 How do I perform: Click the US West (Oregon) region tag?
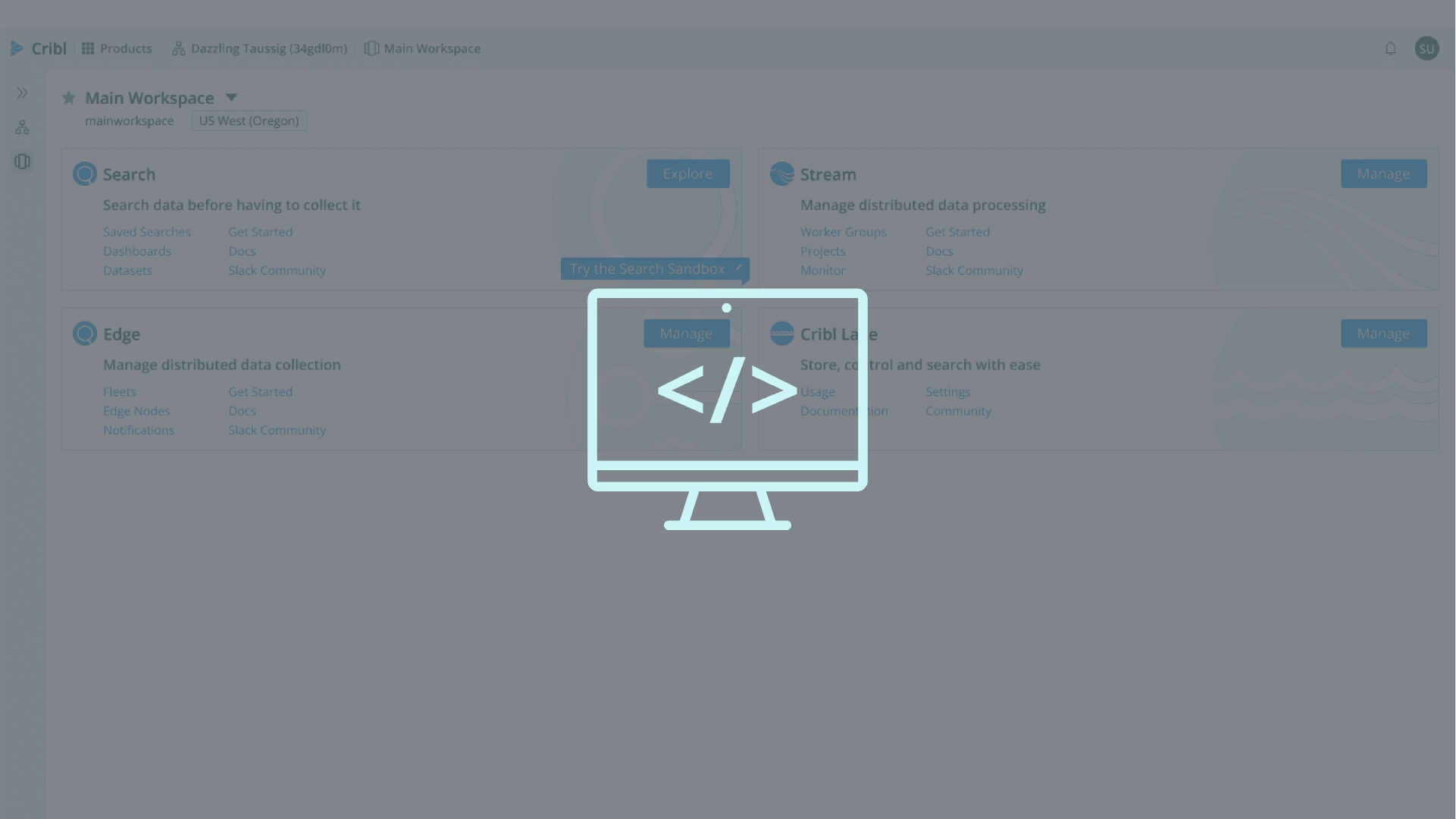[x=249, y=121]
